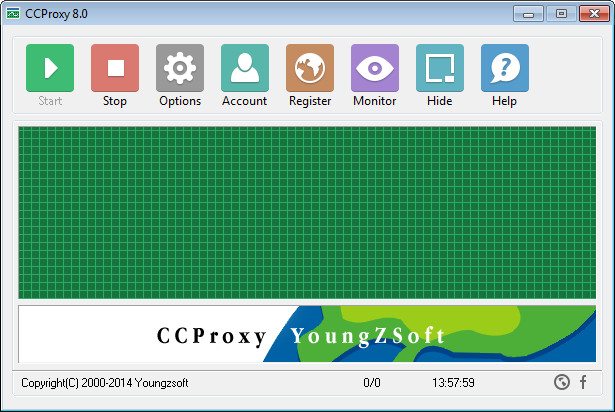Open the Account manager
This screenshot has height=412, width=615.
244,68
